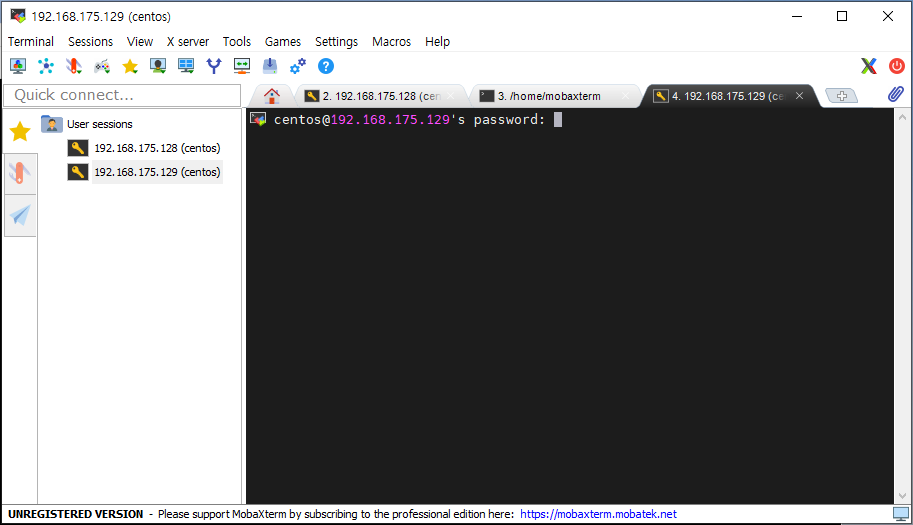Open the Sessions menu
Screen dimensions: 913x525
[90, 42]
